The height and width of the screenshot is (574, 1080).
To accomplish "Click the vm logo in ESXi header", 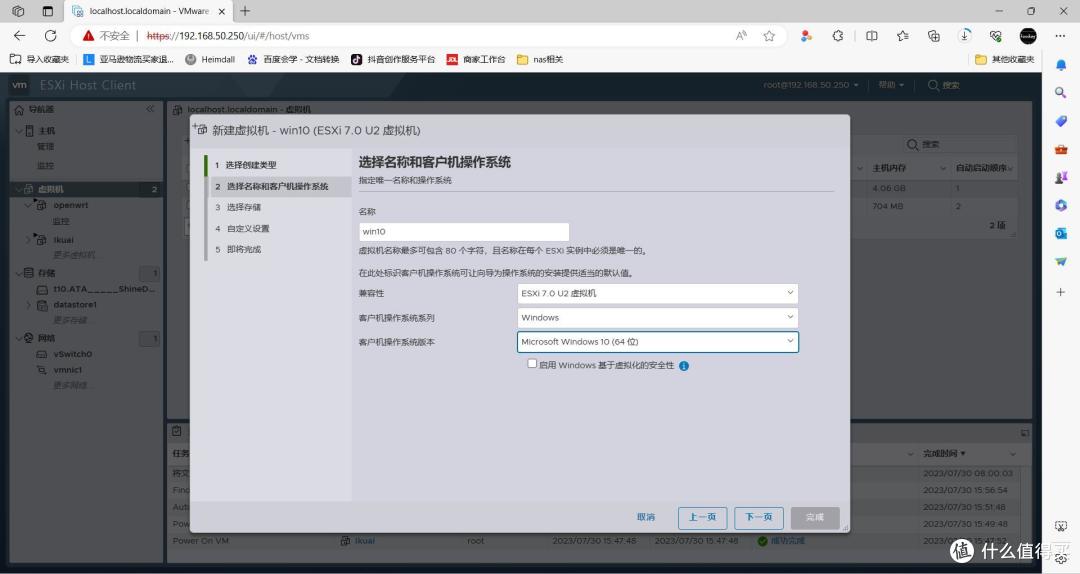I will click(x=19, y=85).
